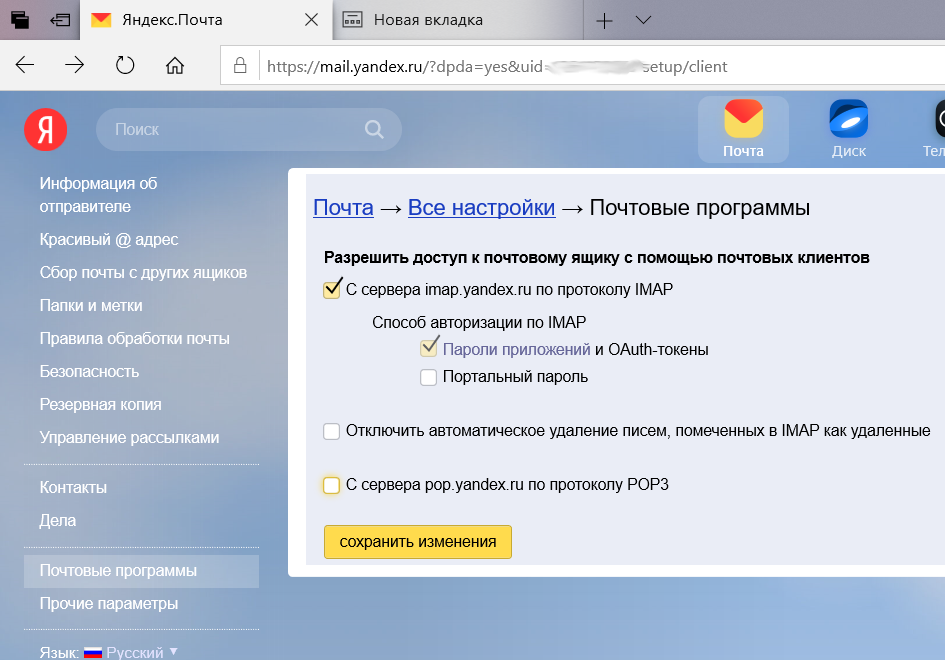Enable the pop.yandex.ru POP3 checkbox
The image size is (945, 660).
331,485
